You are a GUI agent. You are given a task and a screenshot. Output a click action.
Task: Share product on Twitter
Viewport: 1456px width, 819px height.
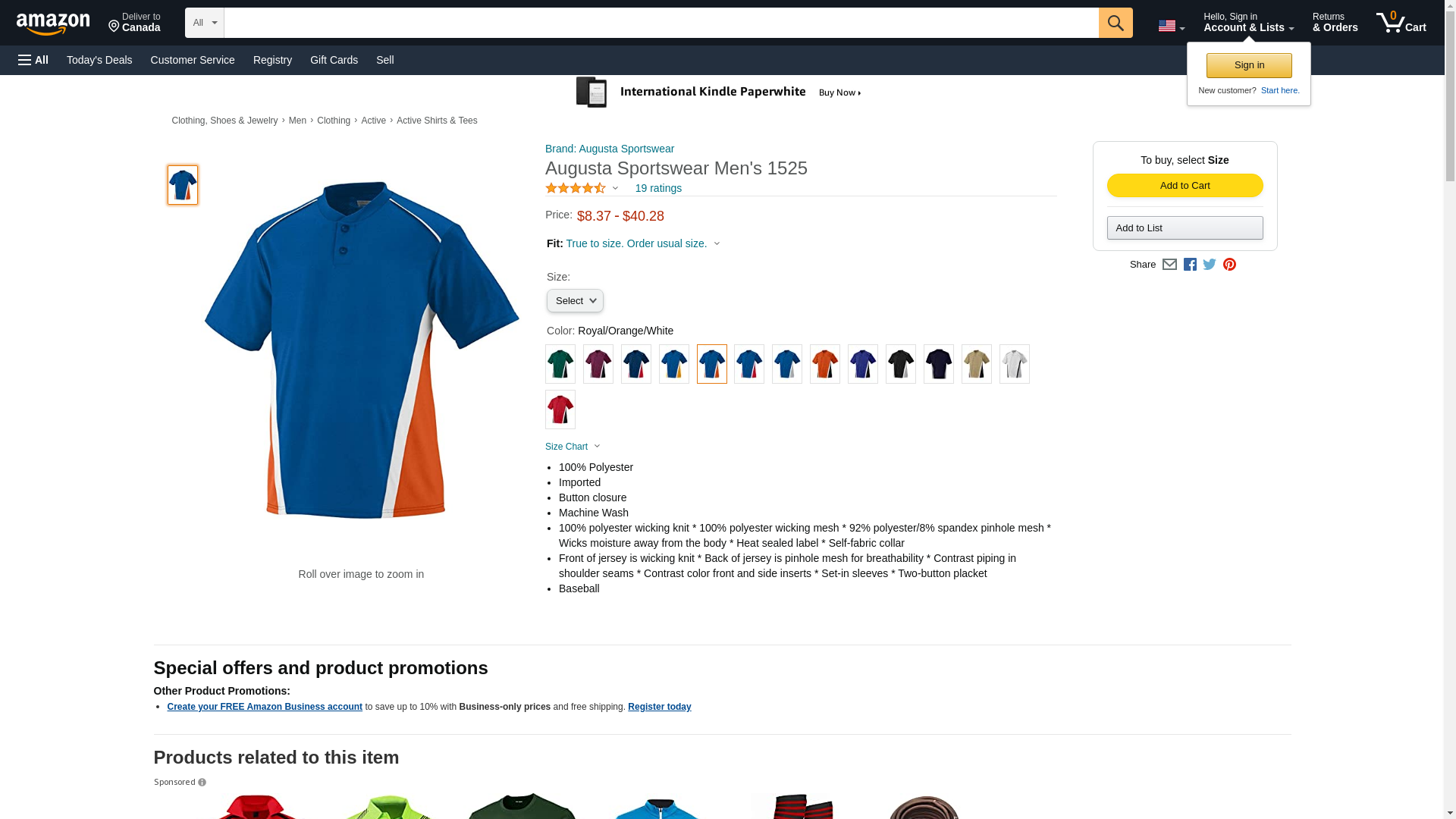tap(1210, 265)
